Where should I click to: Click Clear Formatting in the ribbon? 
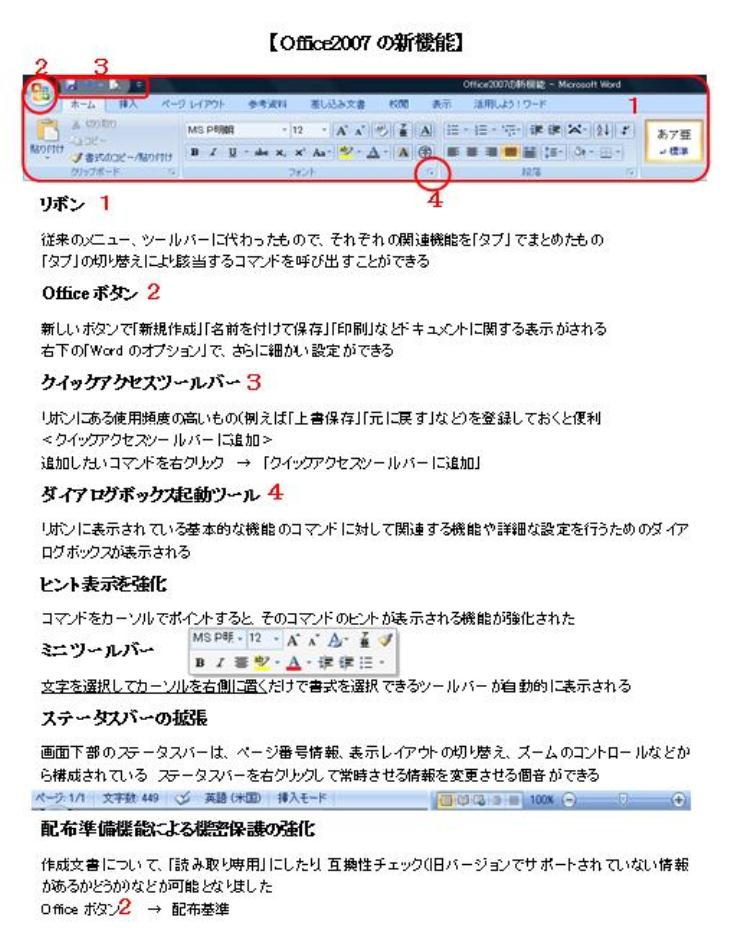point(381,130)
